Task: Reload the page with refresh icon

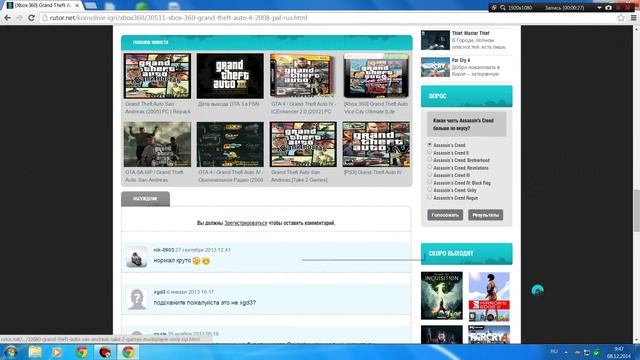Action: pos(31,18)
